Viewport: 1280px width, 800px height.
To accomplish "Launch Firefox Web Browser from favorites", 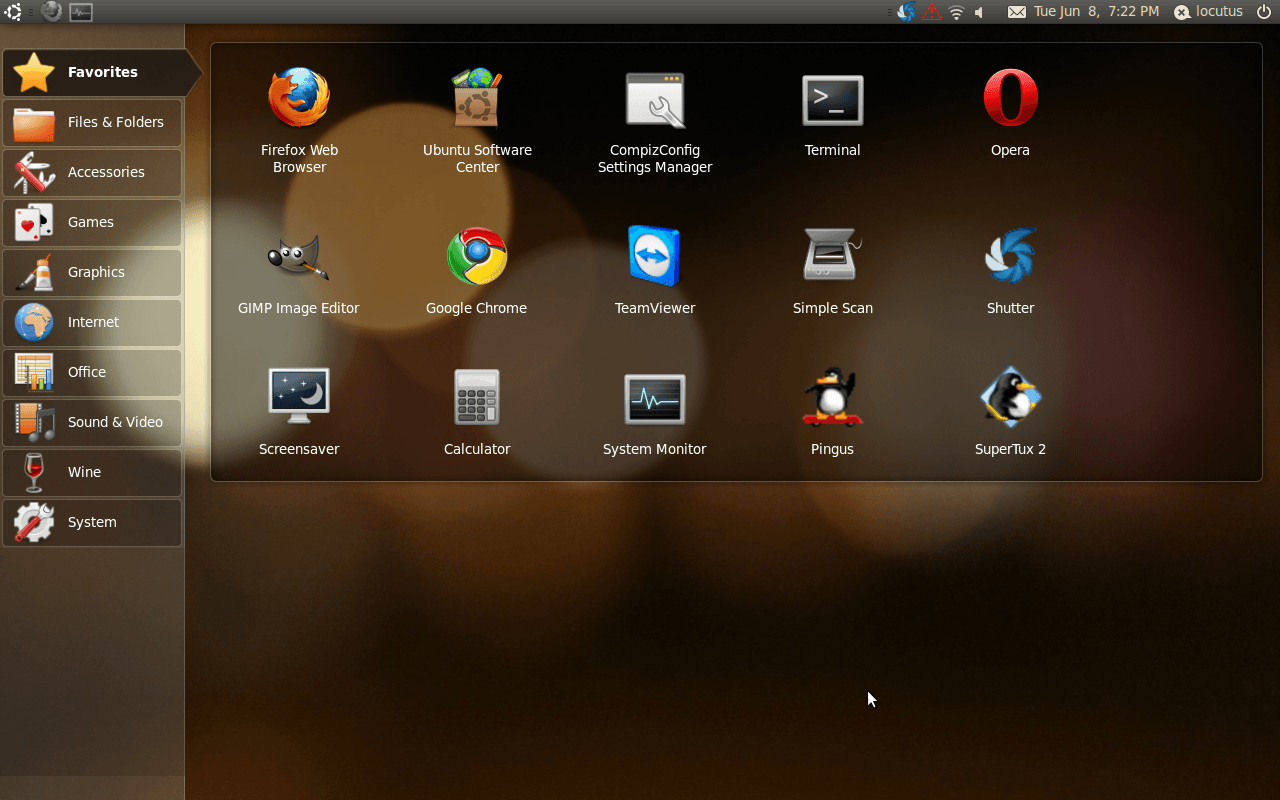I will click(x=299, y=120).
